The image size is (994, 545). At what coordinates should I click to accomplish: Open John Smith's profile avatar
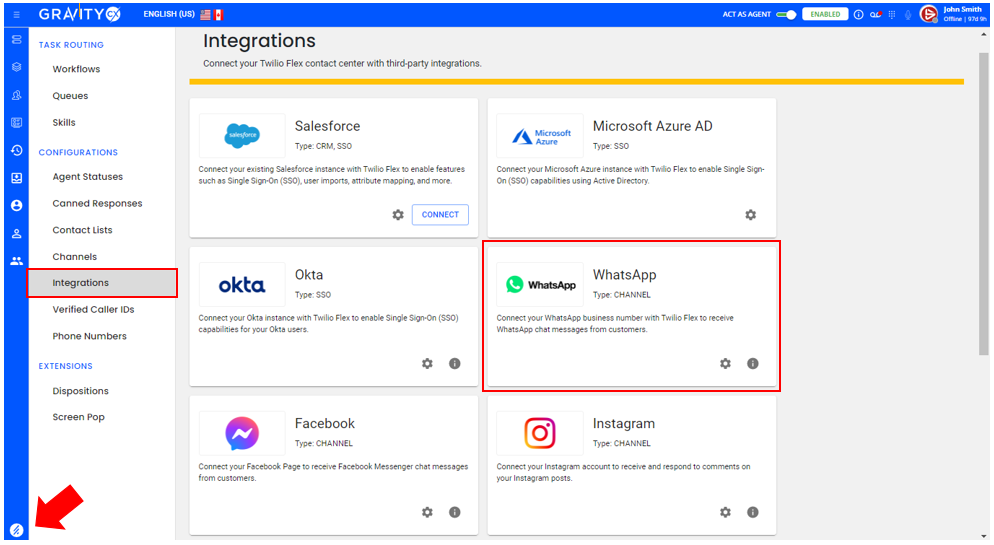click(x=929, y=14)
